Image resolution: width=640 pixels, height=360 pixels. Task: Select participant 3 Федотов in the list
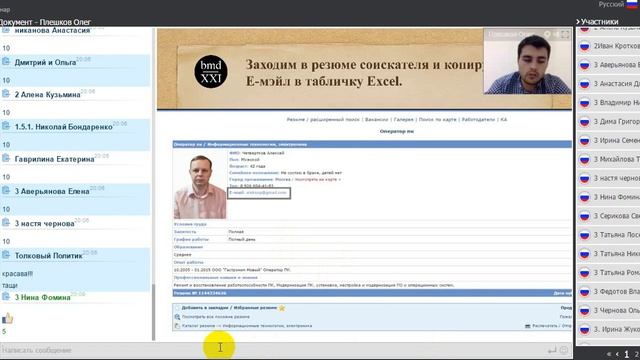tap(608, 291)
